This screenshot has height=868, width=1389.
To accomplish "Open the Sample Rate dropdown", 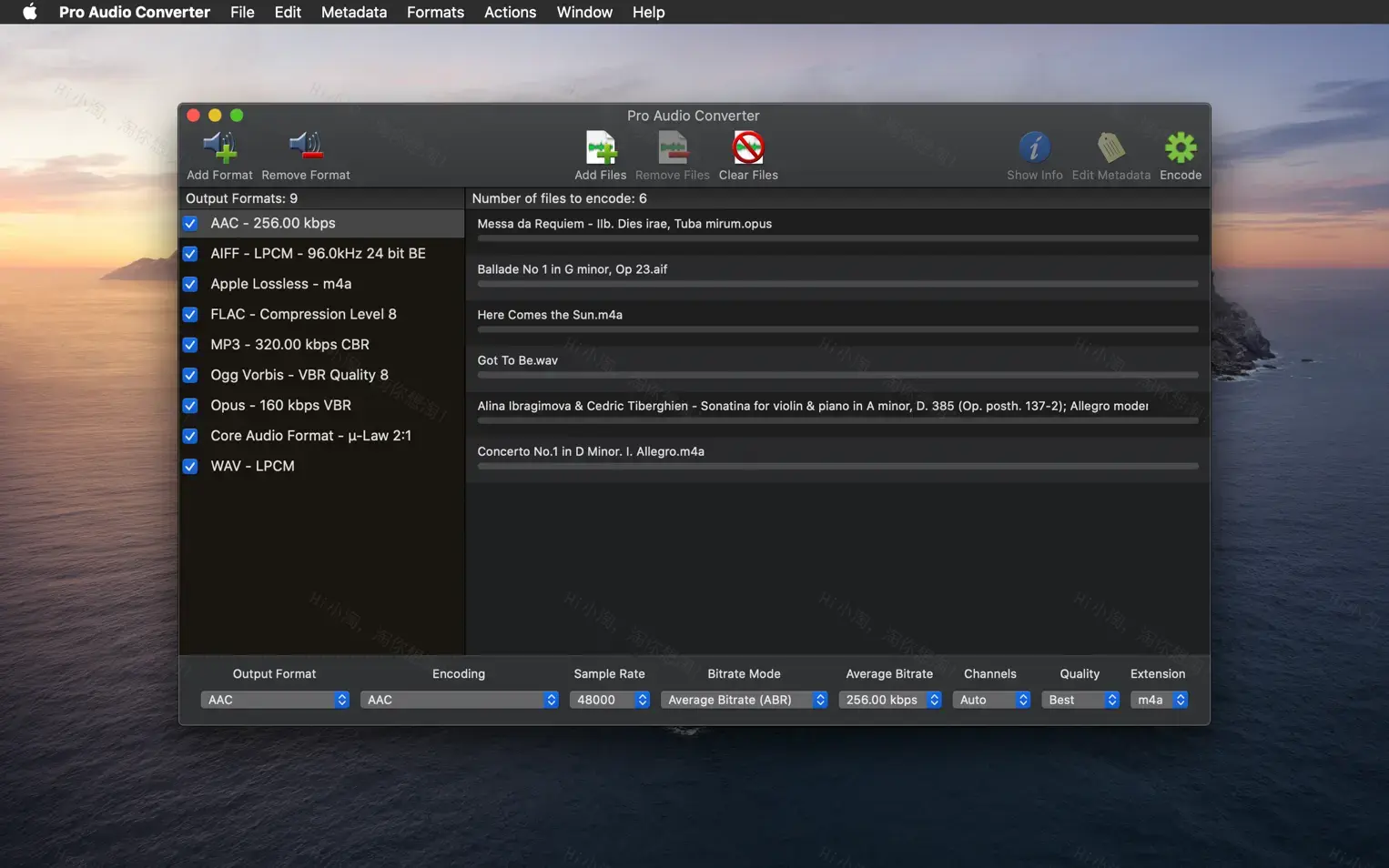I will [609, 700].
